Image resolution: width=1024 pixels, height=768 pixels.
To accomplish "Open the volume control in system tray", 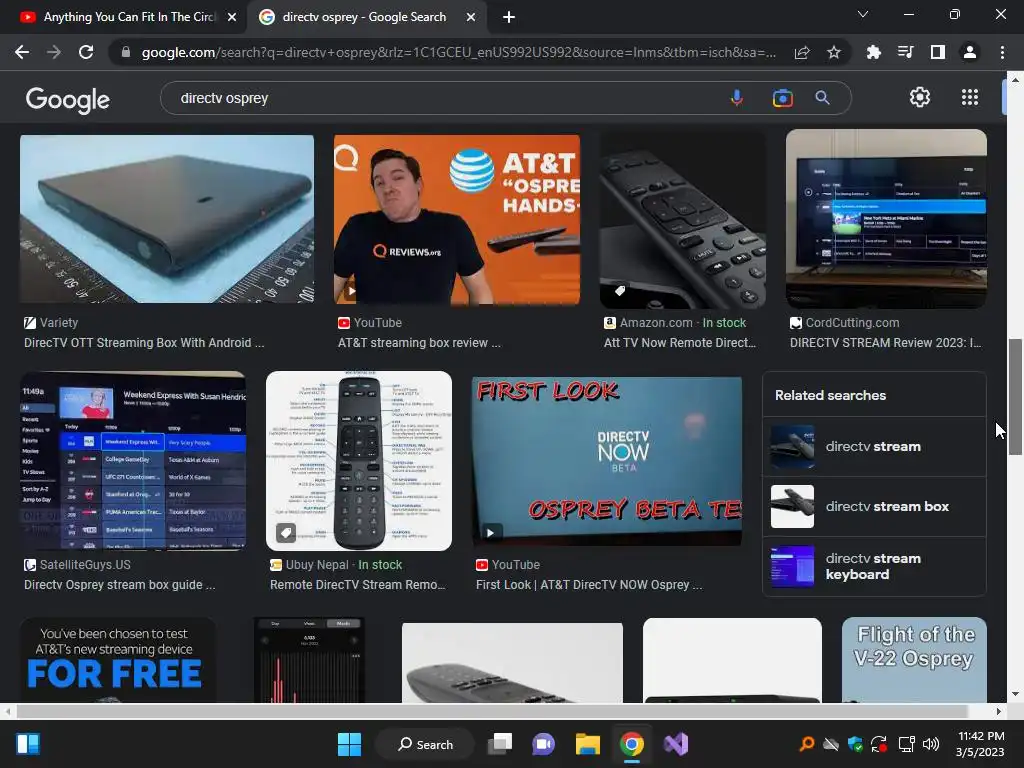I will (931, 744).
